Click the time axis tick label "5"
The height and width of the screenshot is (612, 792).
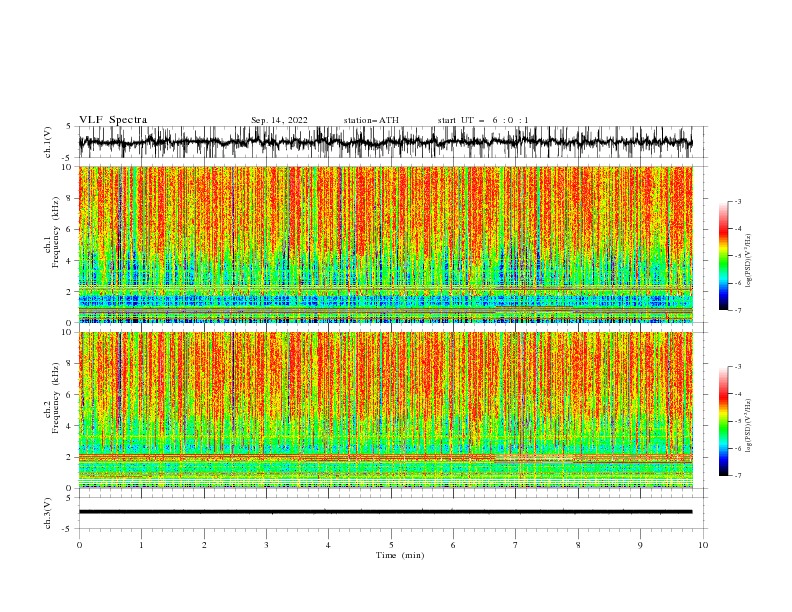click(391, 545)
